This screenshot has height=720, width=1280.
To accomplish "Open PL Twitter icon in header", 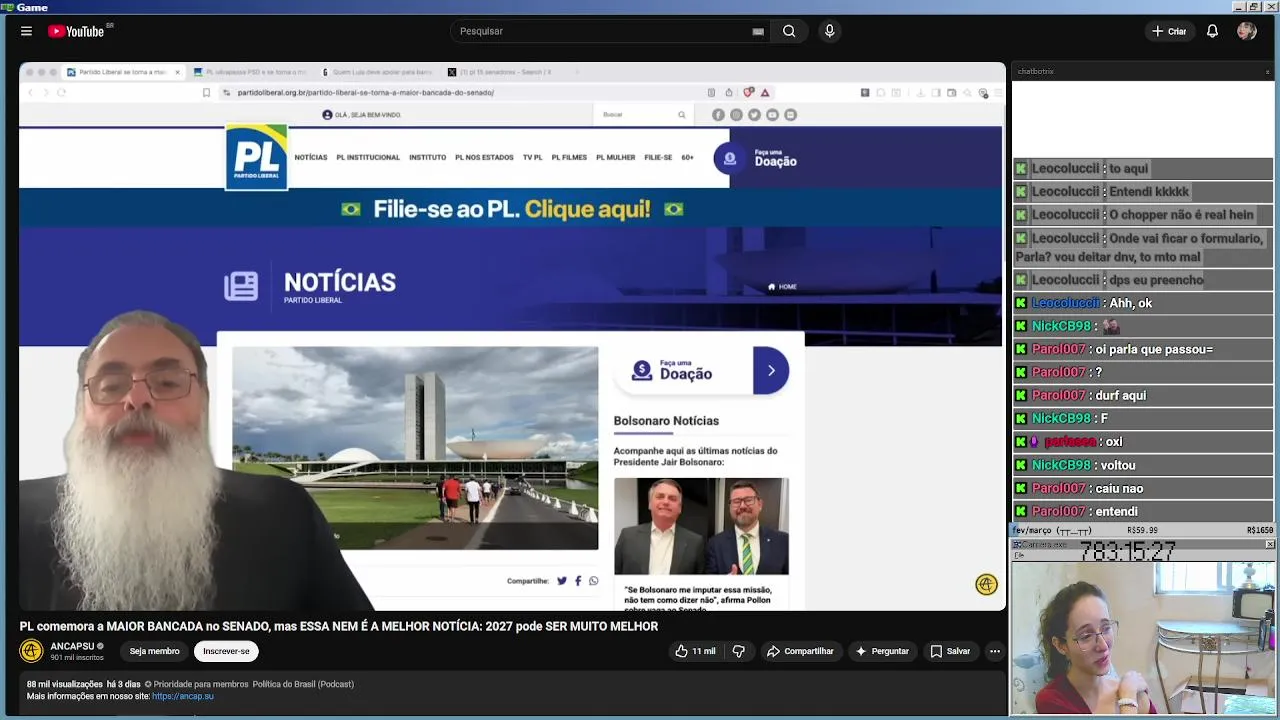I will (x=754, y=115).
